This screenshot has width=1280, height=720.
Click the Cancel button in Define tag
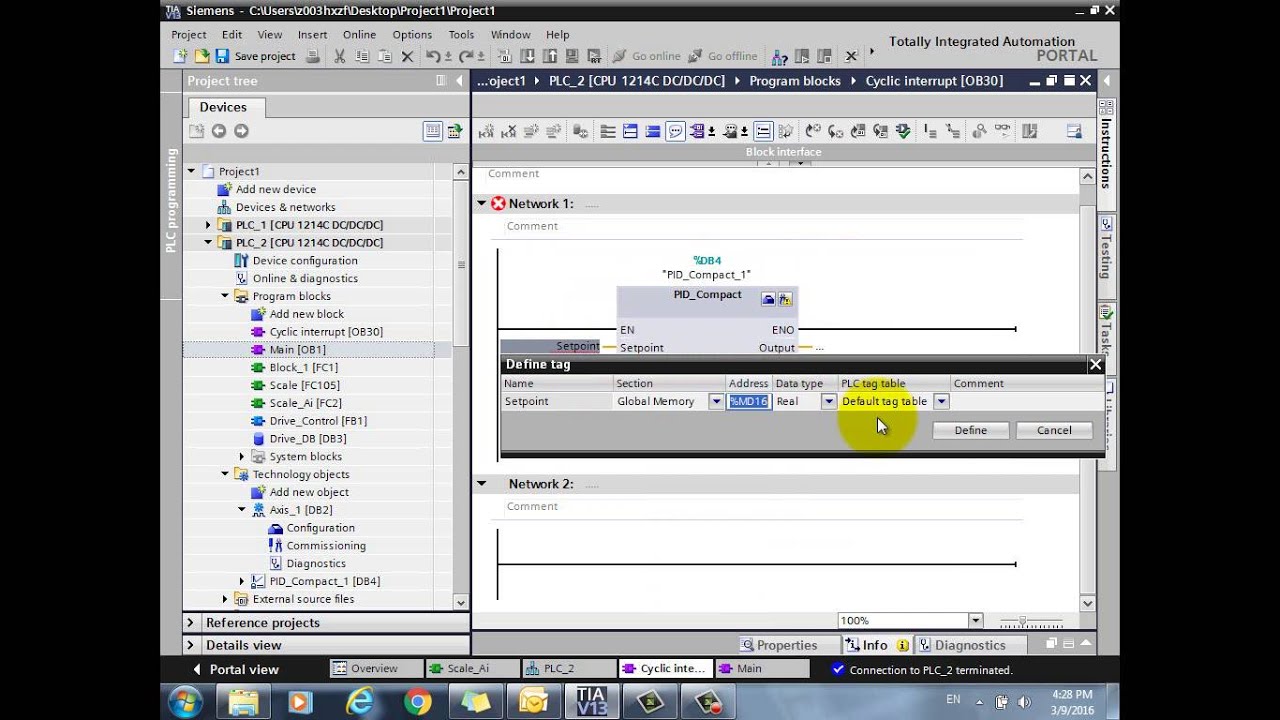(x=1054, y=430)
